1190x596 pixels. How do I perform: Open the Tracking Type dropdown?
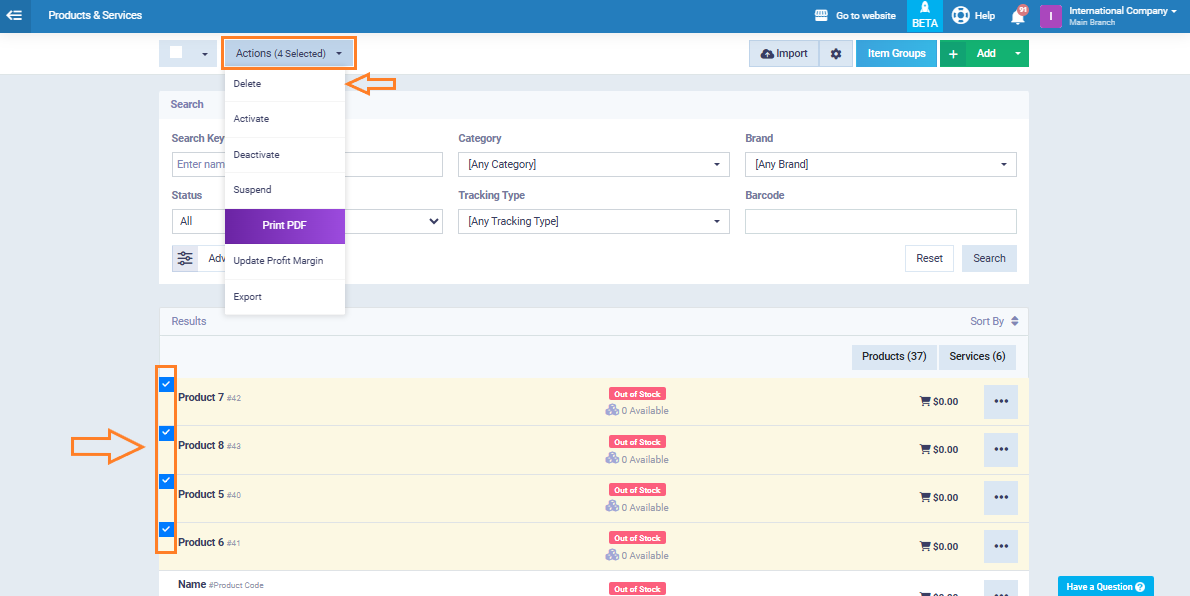(593, 221)
